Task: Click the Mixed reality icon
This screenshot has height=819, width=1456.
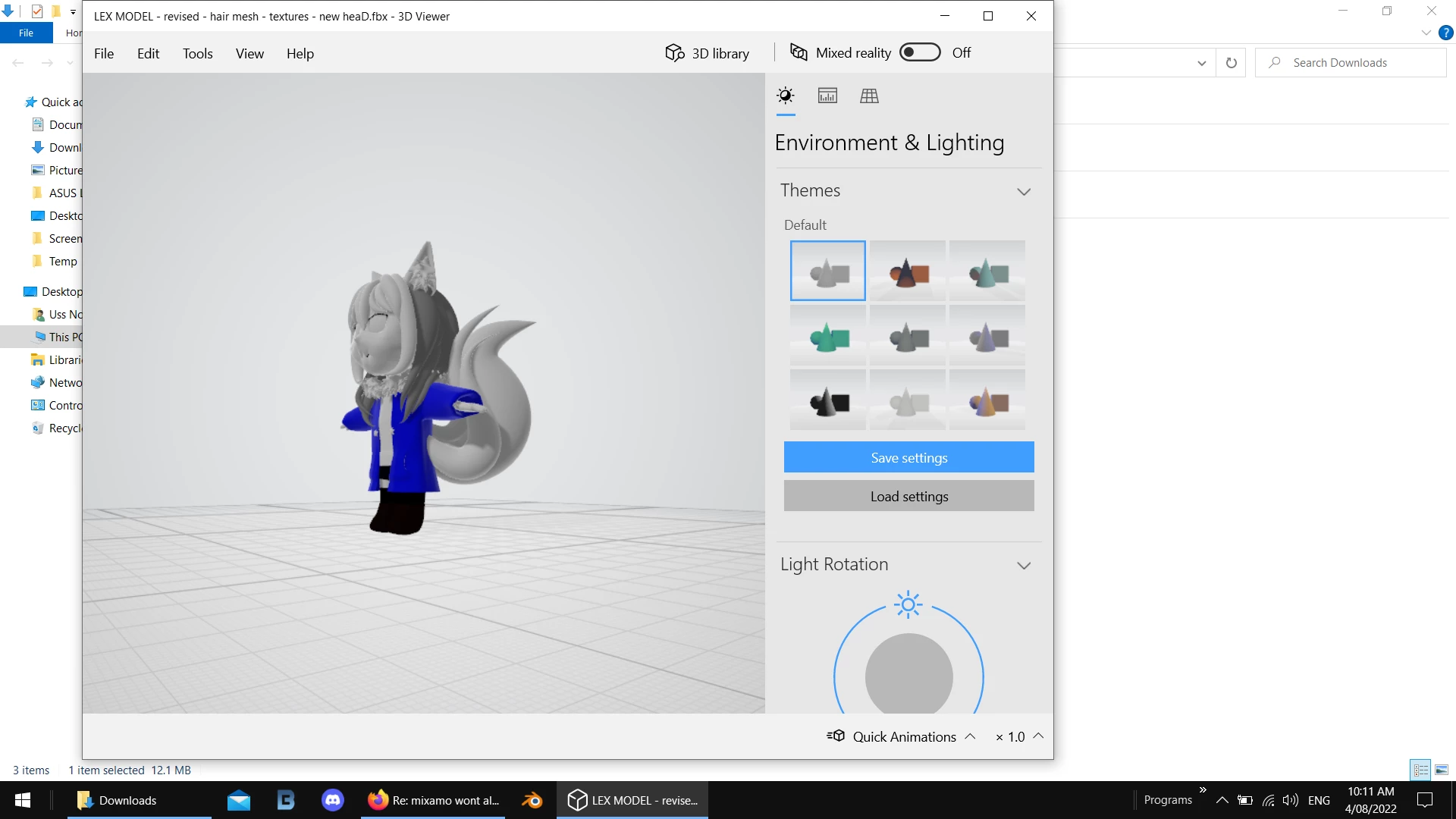Action: pyautogui.click(x=799, y=52)
